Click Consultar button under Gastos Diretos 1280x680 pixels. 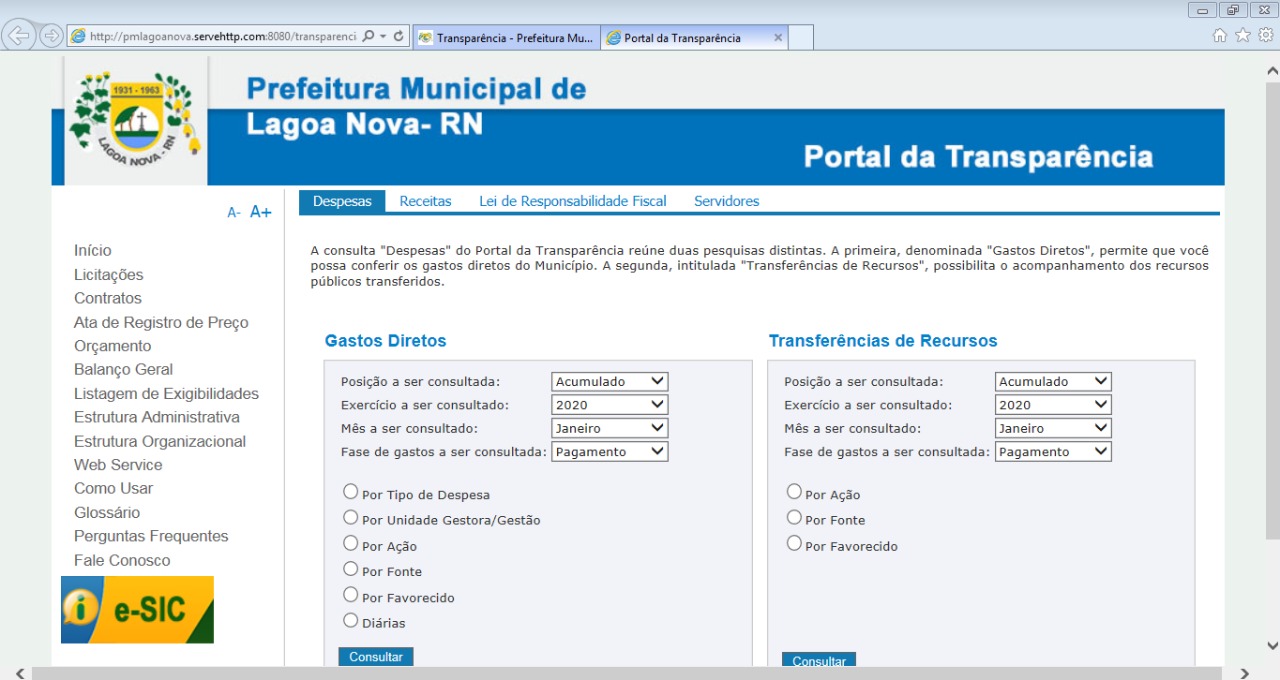coord(376,657)
